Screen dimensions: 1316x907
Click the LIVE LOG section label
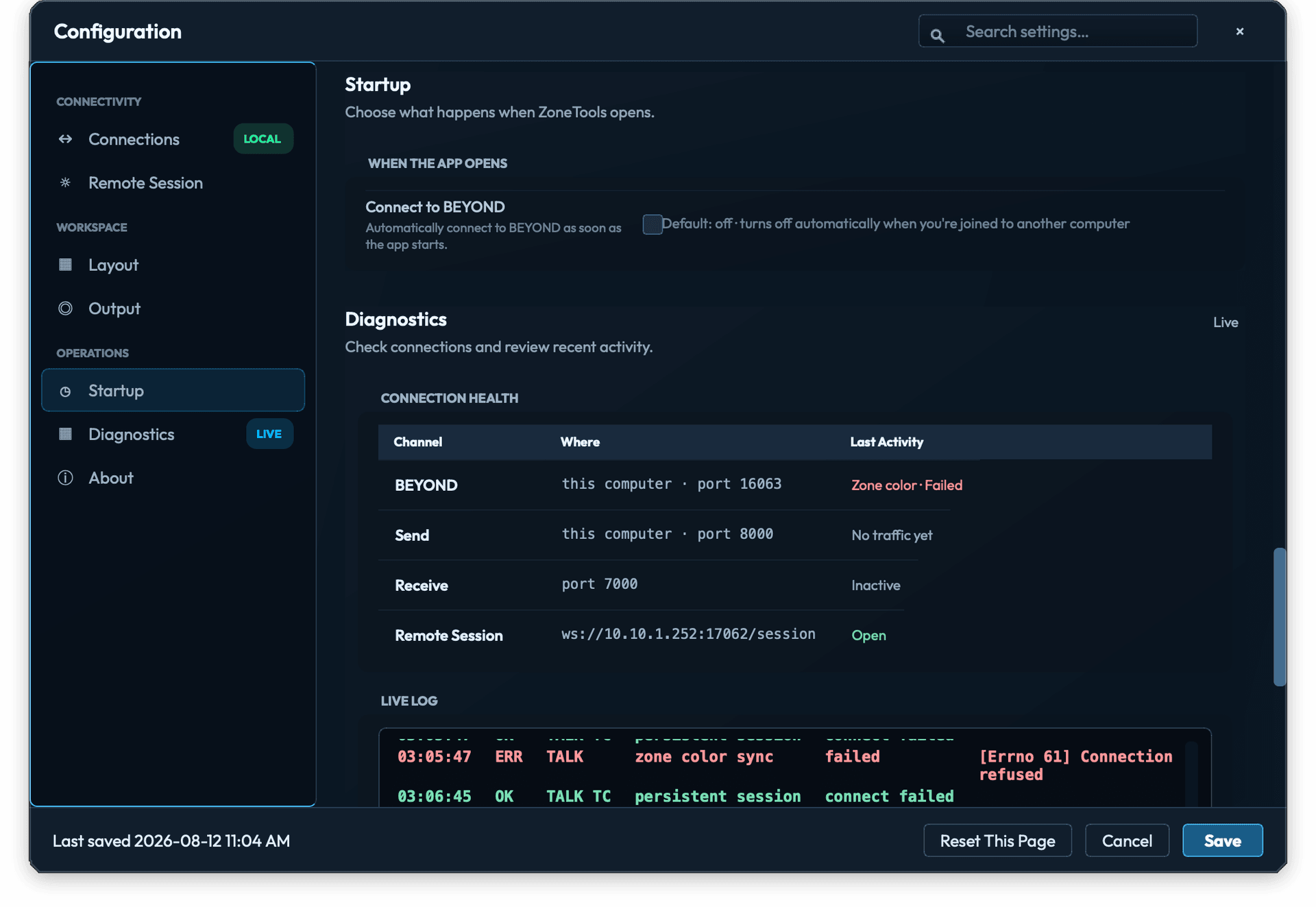tap(409, 701)
